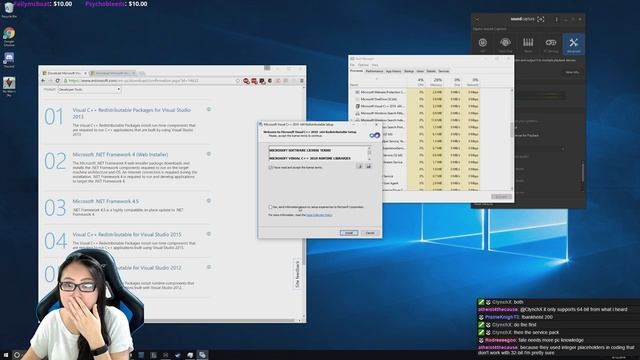Image resolution: width=640 pixels, height=360 pixels.
Task: Open the Recycle Bin desktop icon
Action: (x=9, y=10)
